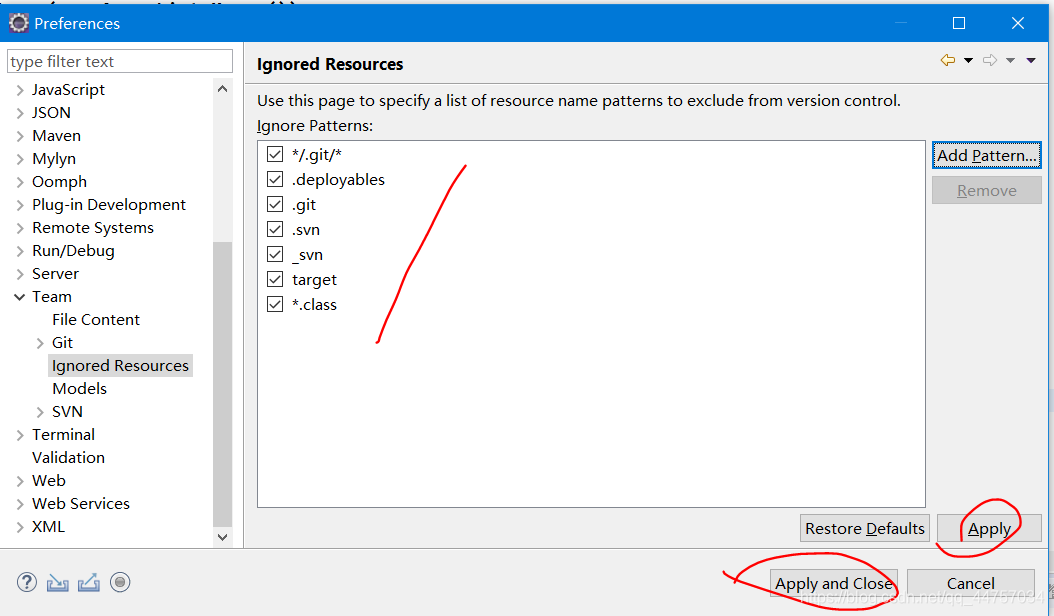Click the Oomph preference recorder icon
Viewport: 1054px width, 616px height.
(120, 582)
